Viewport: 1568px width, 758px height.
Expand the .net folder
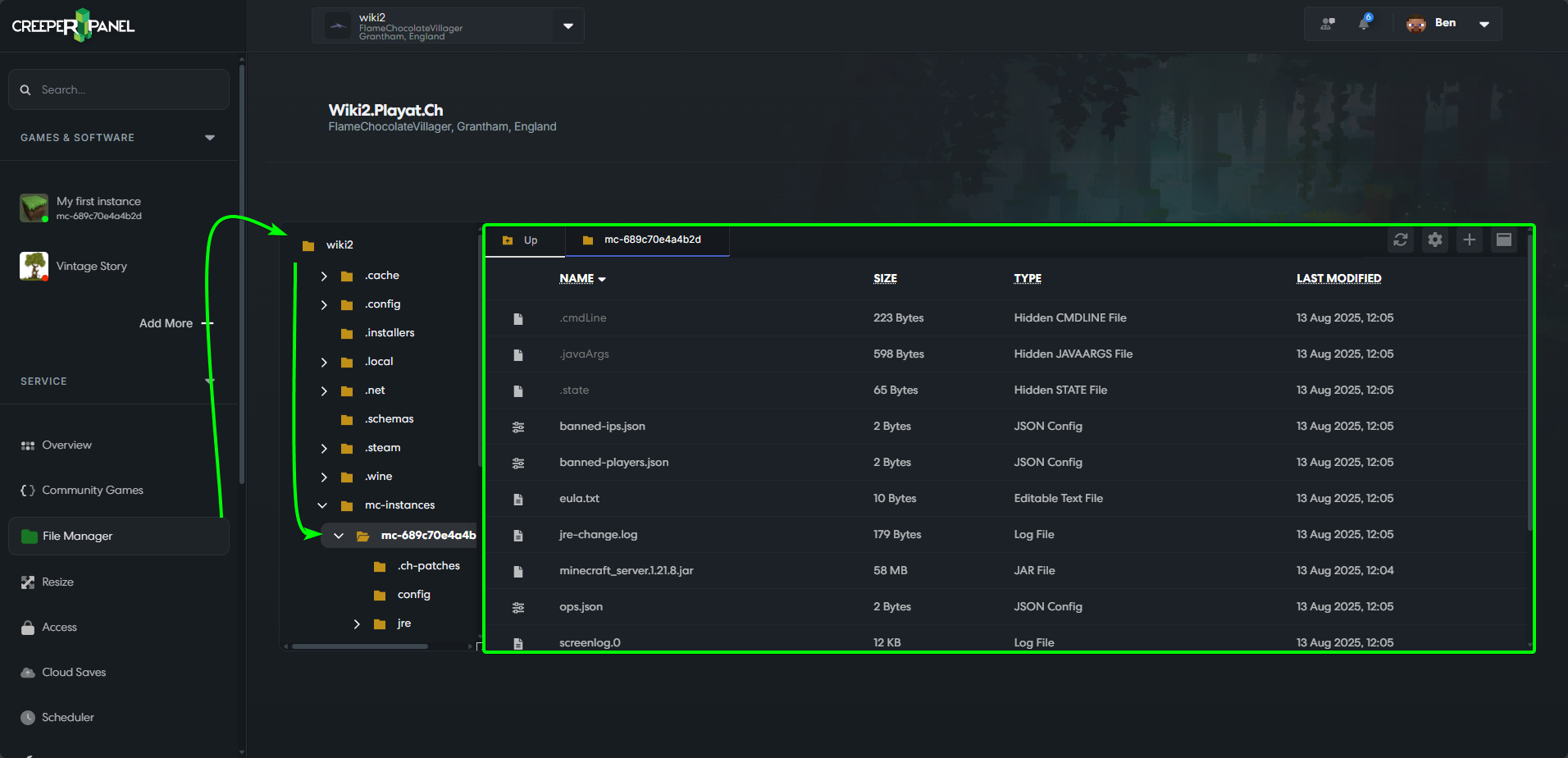(324, 391)
